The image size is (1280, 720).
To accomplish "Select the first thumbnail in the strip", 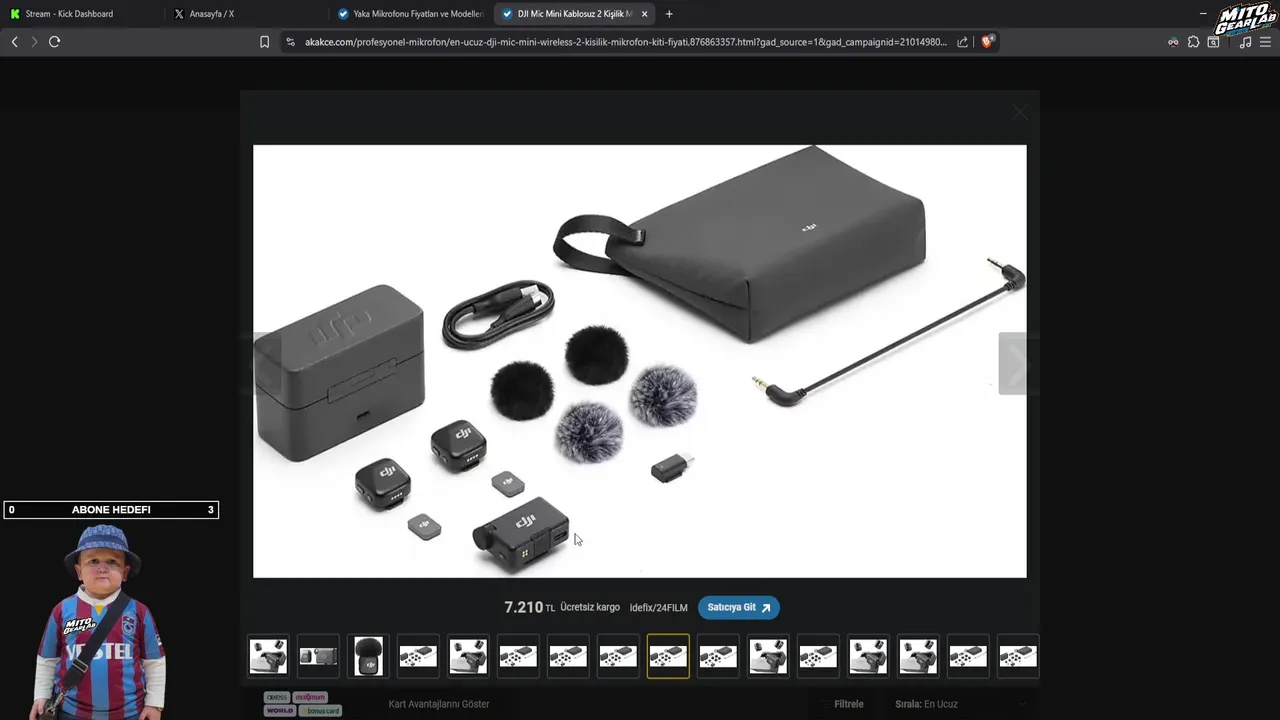I will point(268,656).
